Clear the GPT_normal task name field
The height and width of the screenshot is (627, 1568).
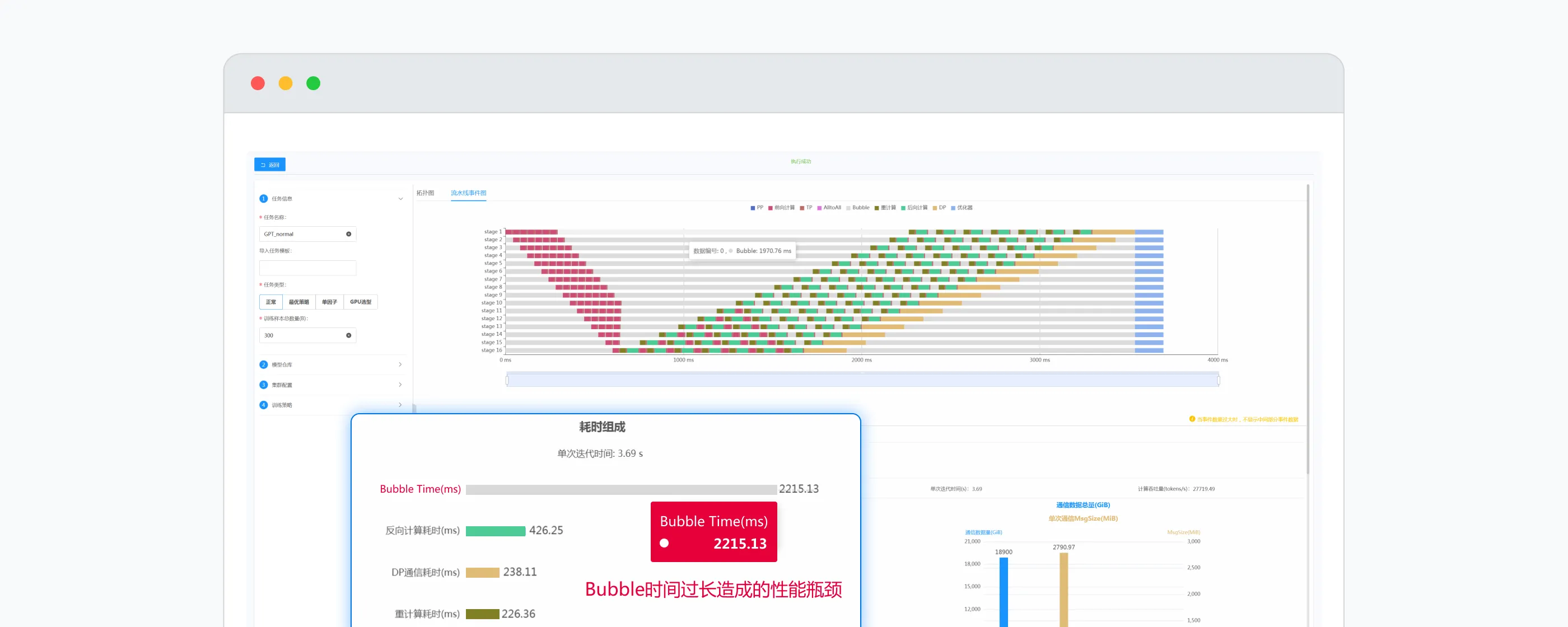pyautogui.click(x=349, y=234)
